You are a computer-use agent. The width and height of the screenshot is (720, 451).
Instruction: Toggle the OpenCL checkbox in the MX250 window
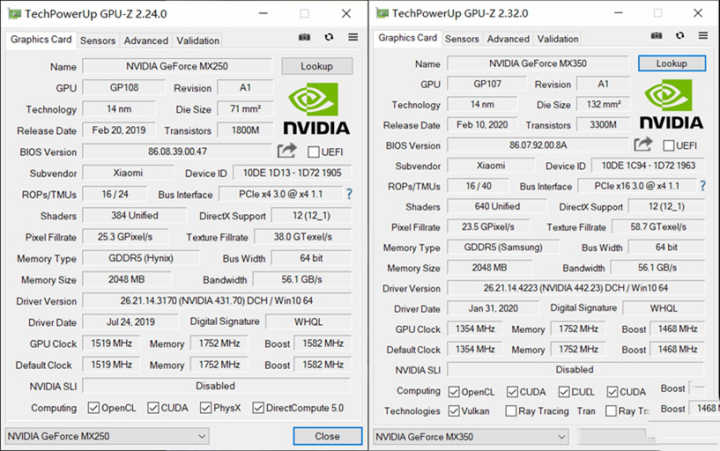click(93, 407)
